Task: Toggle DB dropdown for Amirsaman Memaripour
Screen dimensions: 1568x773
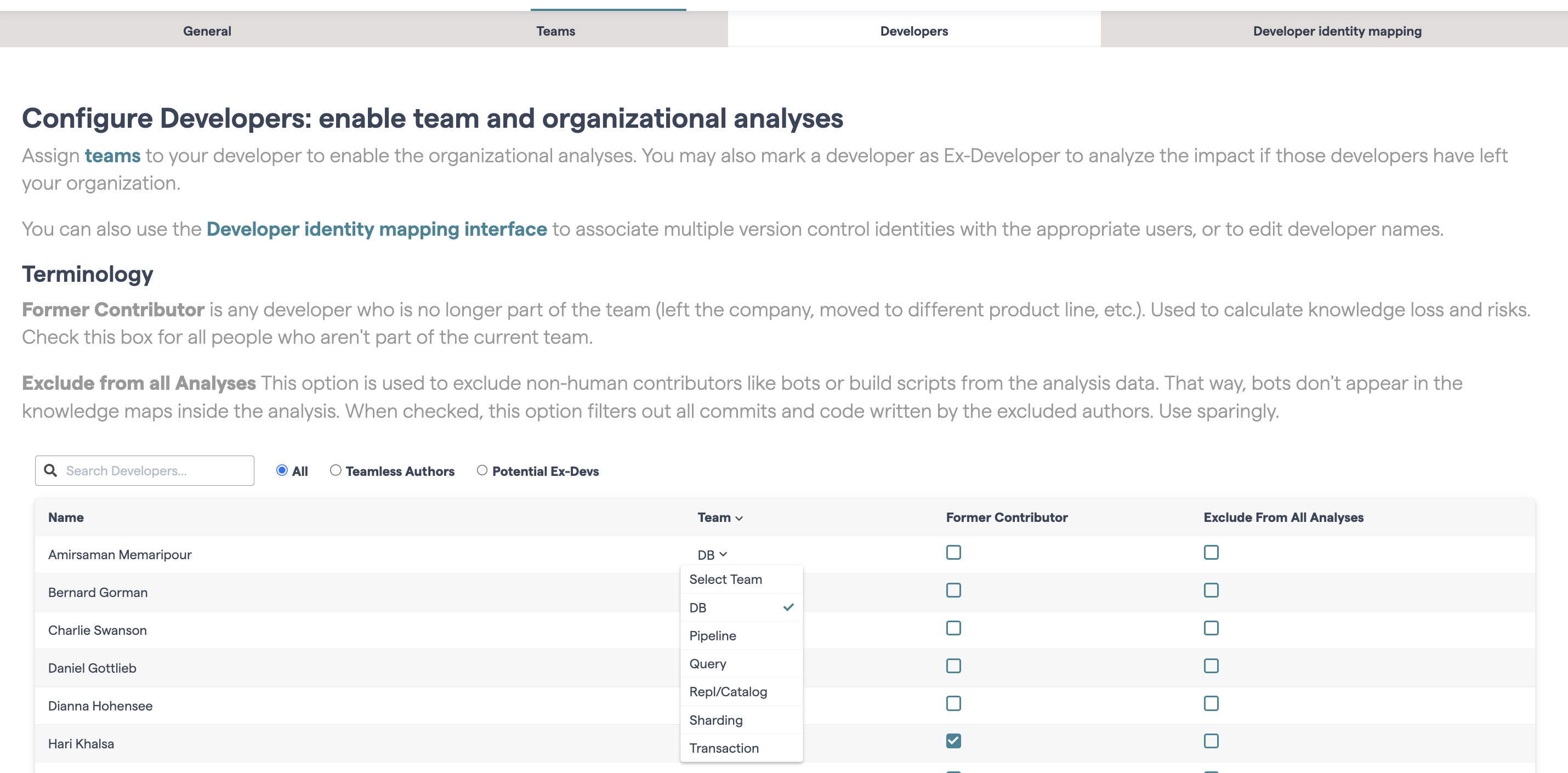Action: 712,554
